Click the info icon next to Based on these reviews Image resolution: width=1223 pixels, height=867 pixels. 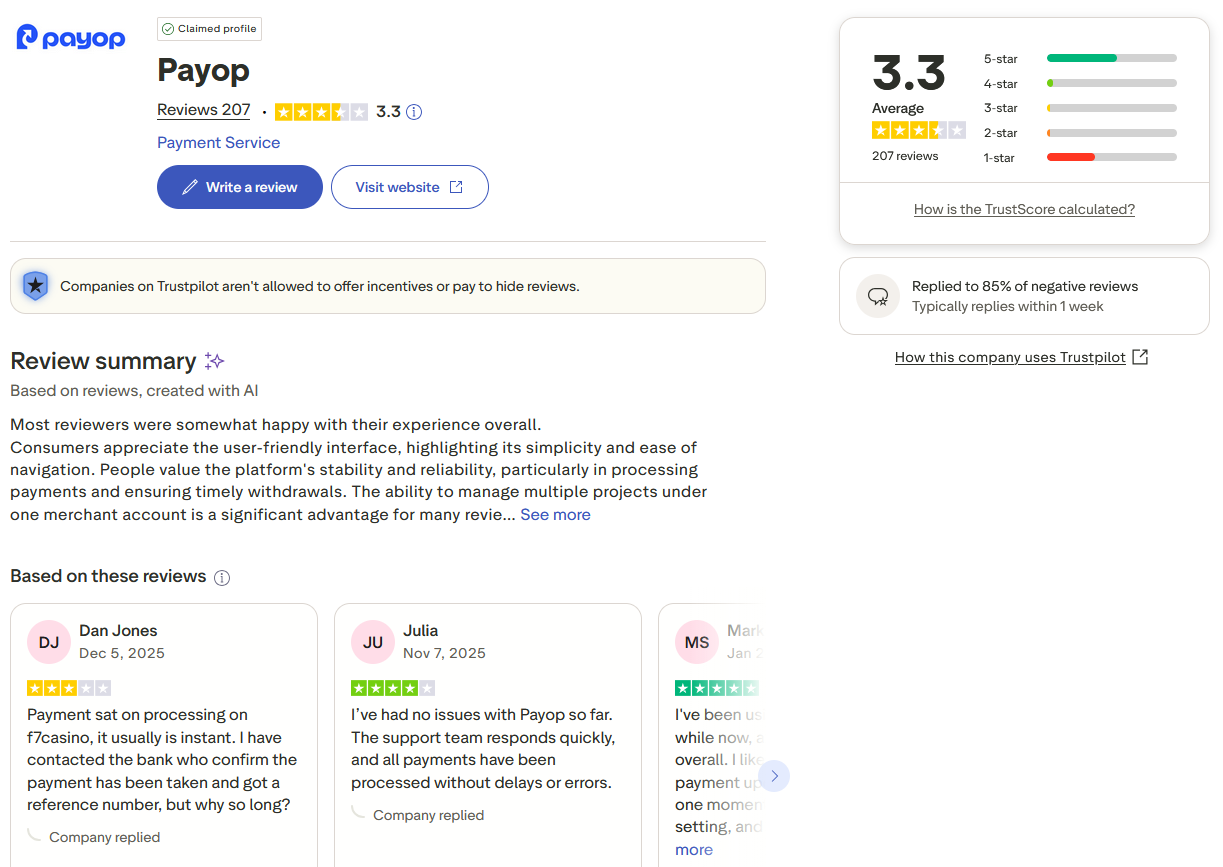coord(222,578)
